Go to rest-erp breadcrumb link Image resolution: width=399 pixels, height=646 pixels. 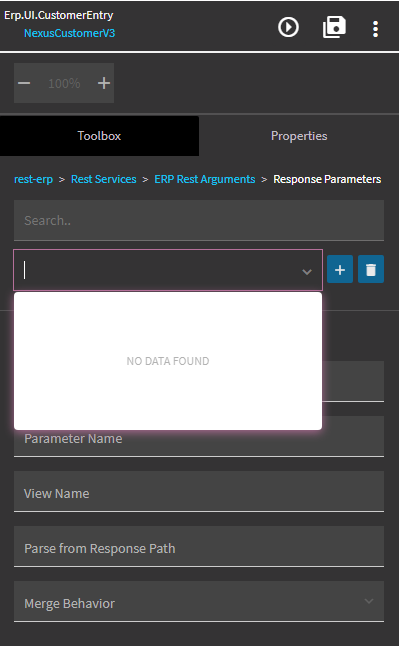[x=33, y=179]
